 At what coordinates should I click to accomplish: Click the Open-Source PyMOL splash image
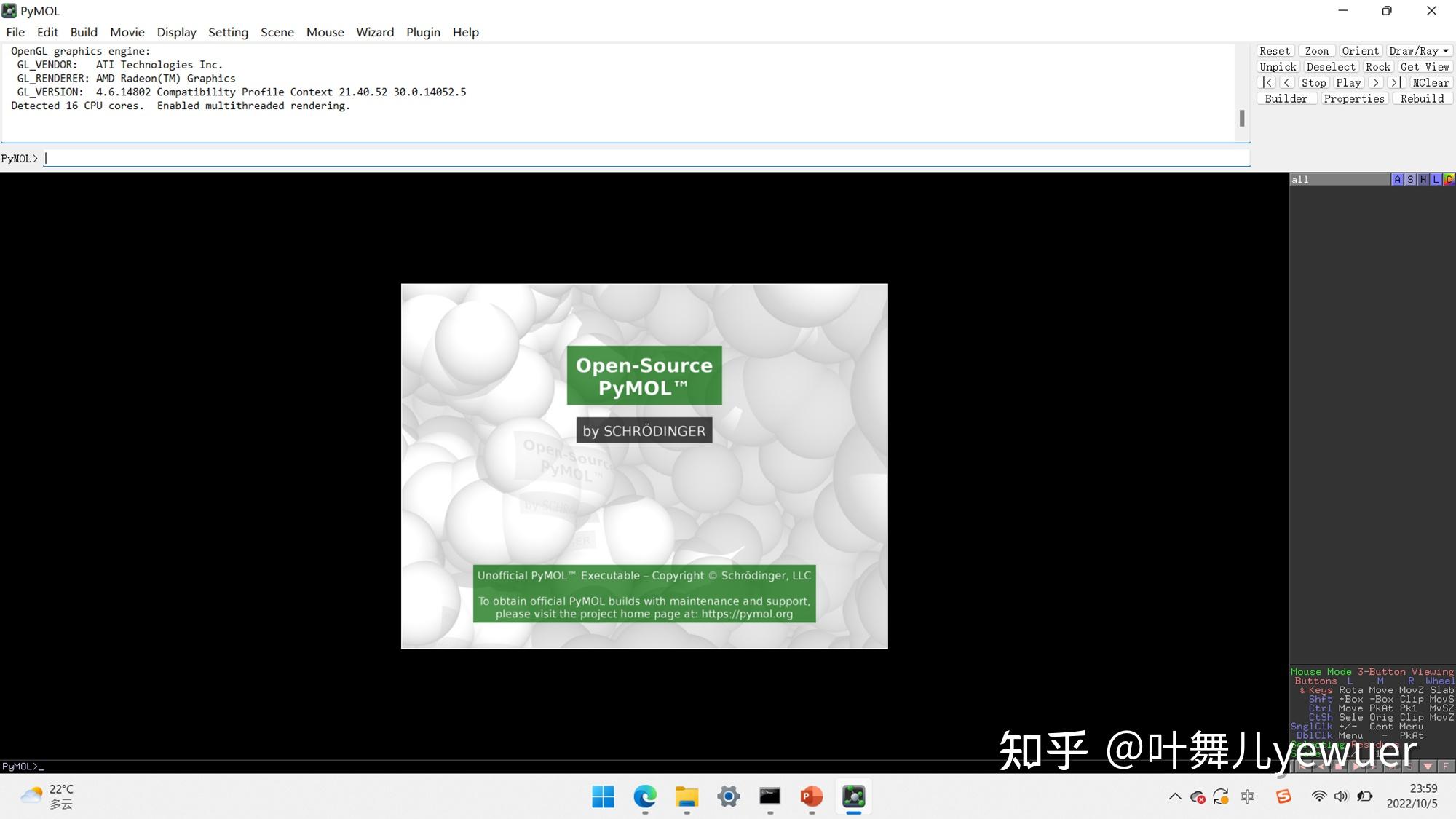click(x=644, y=466)
